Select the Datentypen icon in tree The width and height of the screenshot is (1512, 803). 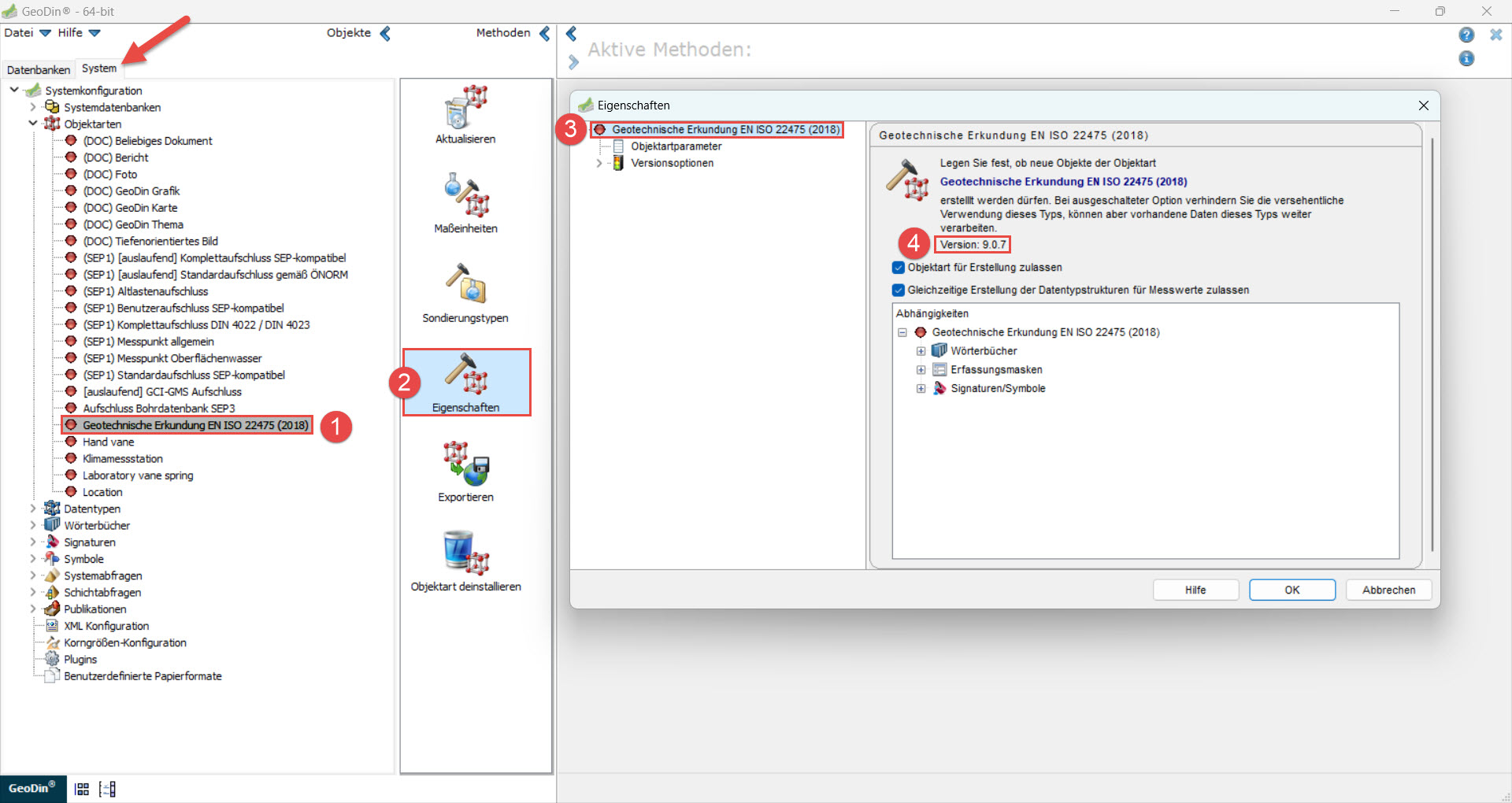click(52, 509)
